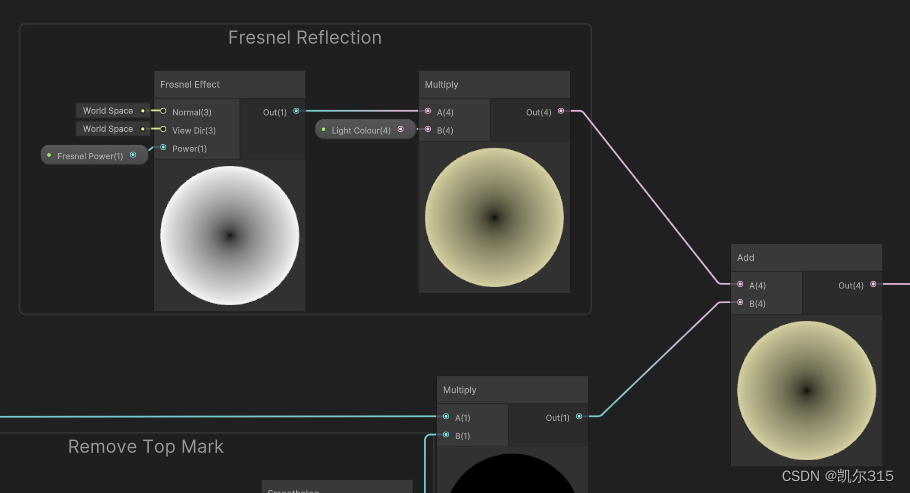
Task: Click the Remove Top Mark group title
Action: coord(146,447)
